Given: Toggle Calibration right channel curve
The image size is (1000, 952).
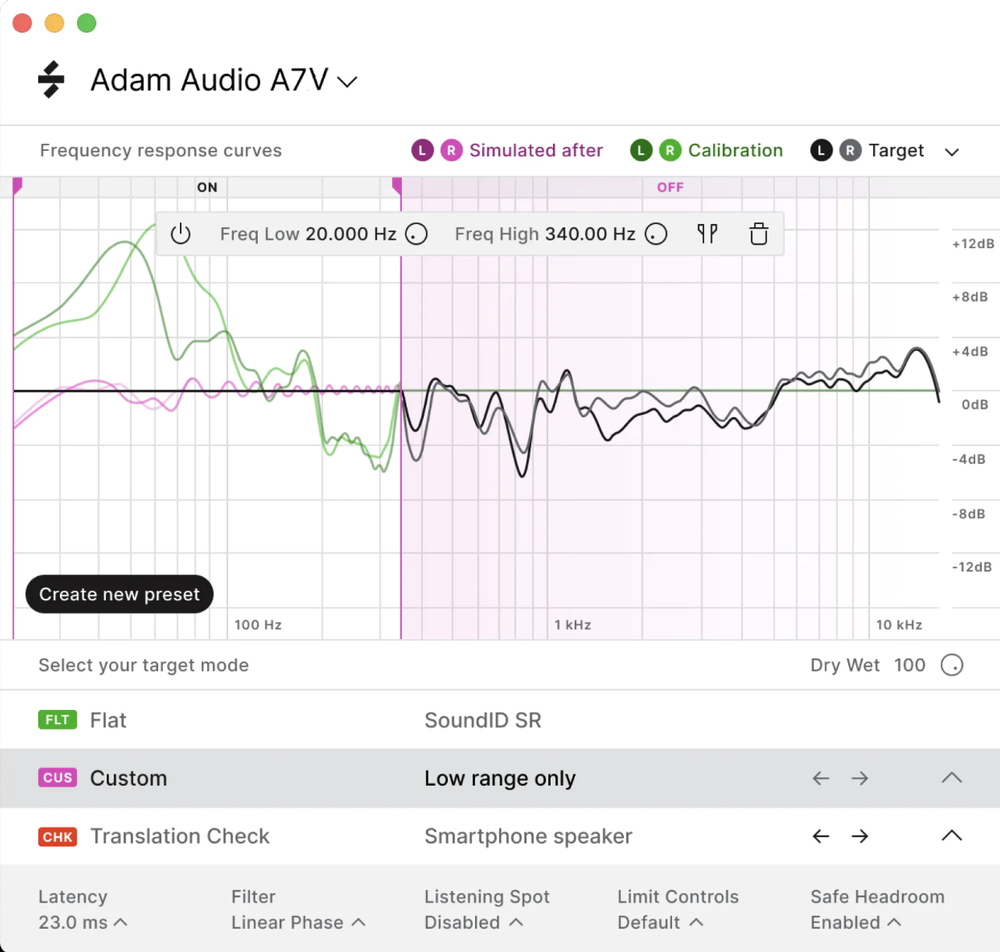Looking at the screenshot, I should tap(670, 150).
